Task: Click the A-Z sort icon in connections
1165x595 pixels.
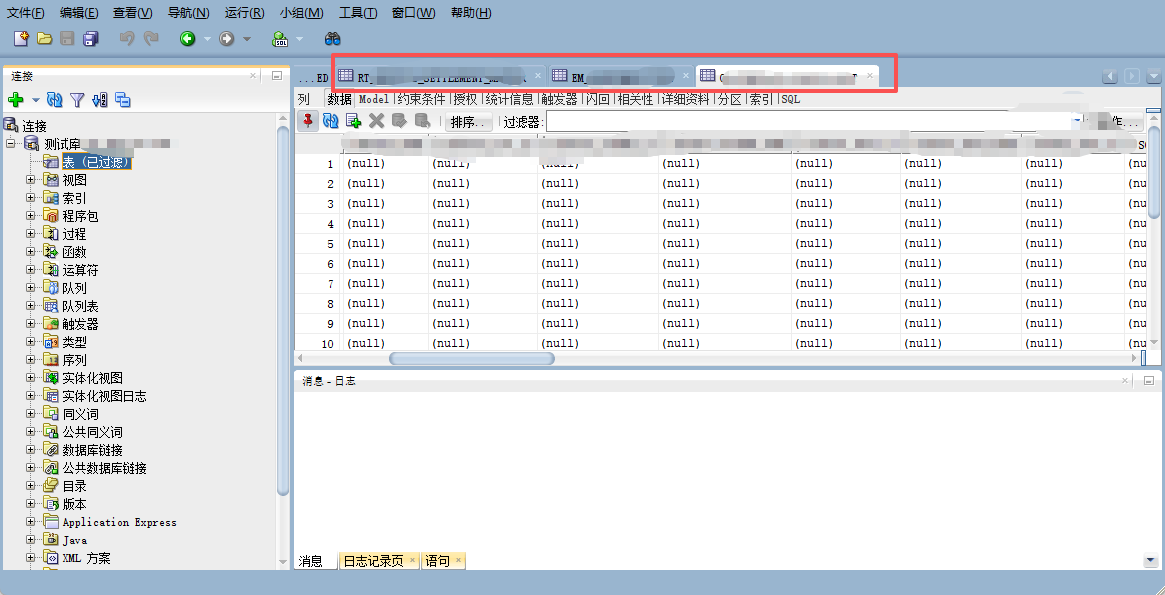Action: (100, 100)
